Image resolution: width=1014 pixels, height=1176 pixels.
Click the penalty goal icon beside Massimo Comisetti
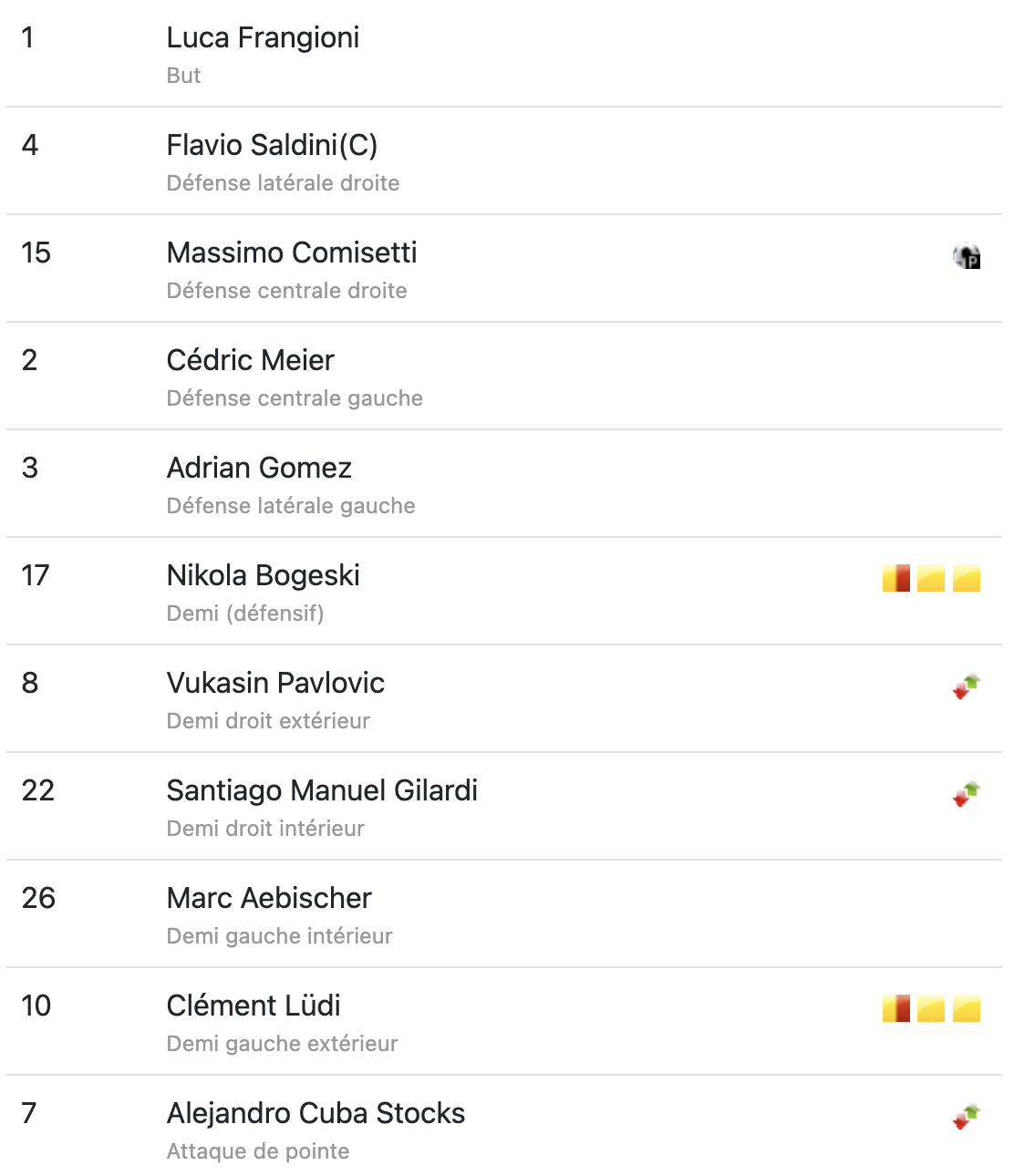pos(967,257)
